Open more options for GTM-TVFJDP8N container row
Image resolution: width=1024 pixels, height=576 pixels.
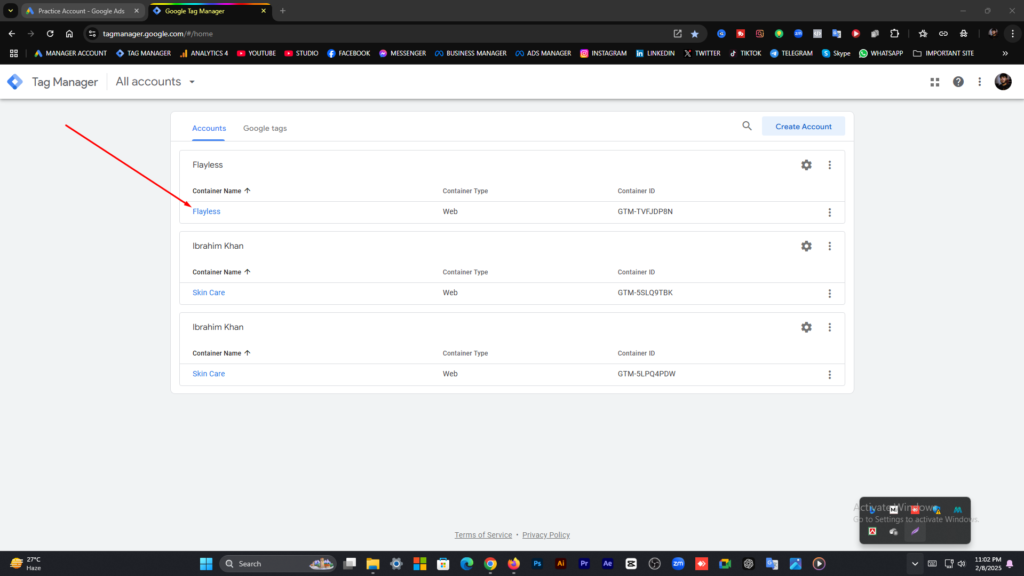[x=830, y=212]
